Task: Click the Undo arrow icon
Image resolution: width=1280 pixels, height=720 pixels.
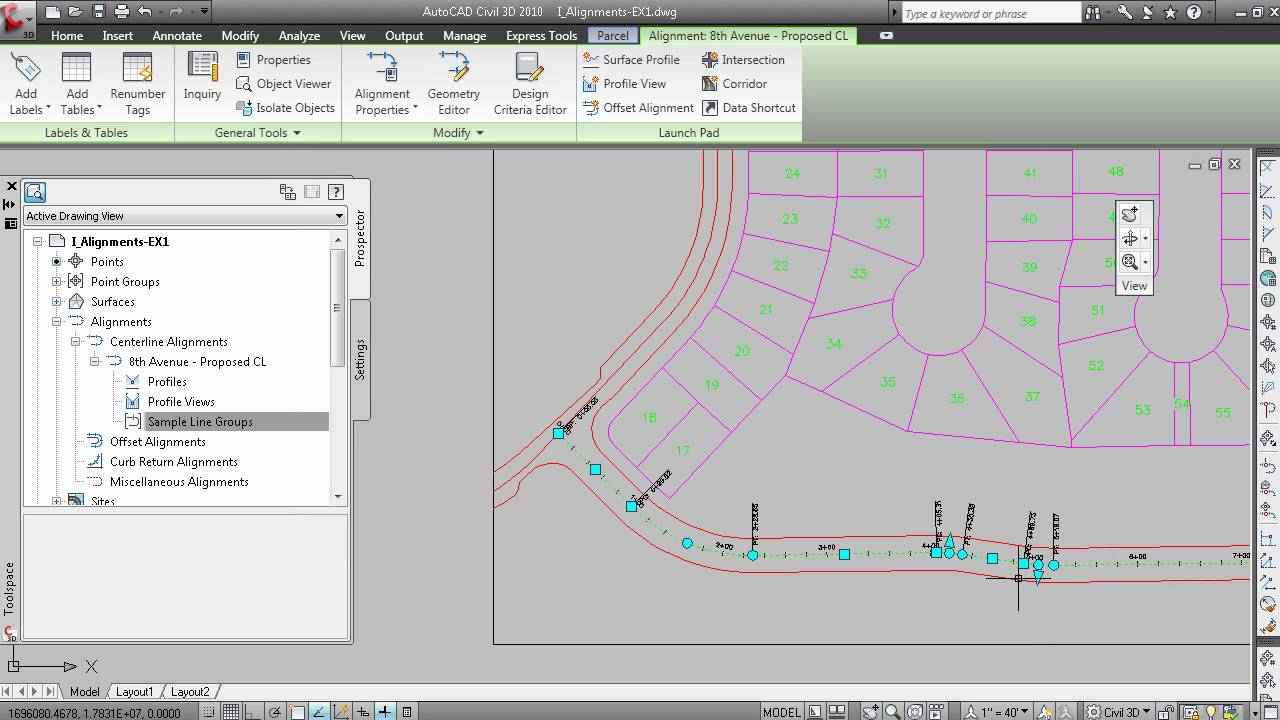Action: [x=145, y=12]
